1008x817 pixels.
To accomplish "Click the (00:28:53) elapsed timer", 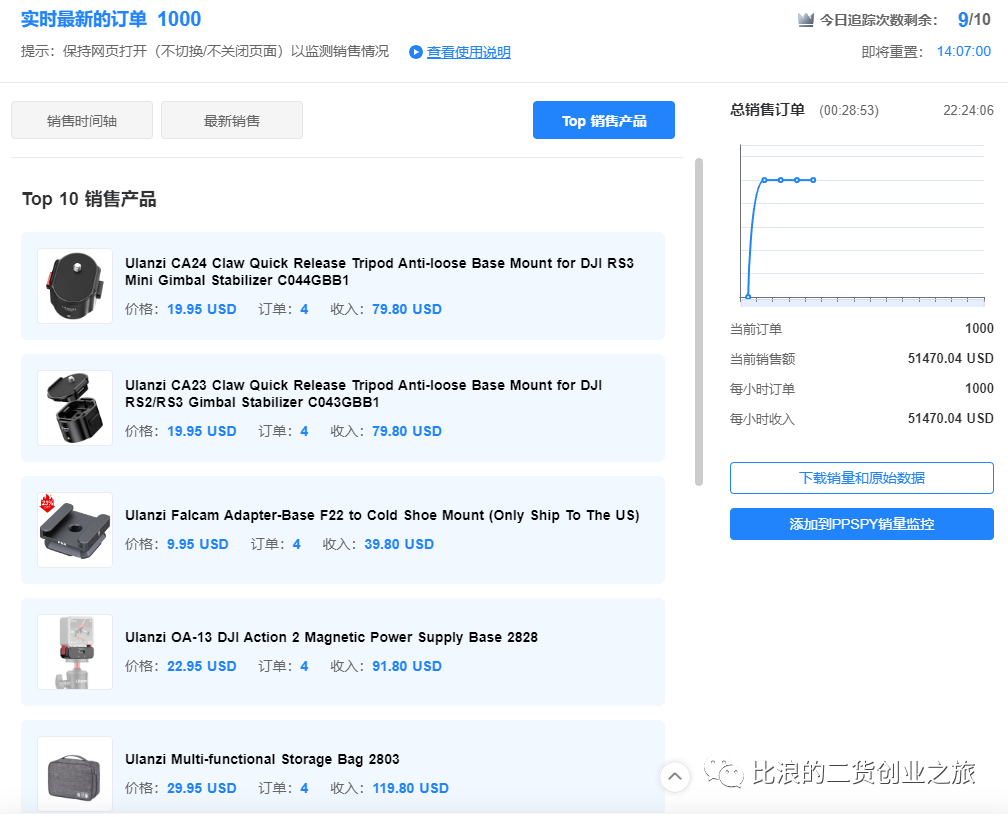I will click(x=849, y=111).
